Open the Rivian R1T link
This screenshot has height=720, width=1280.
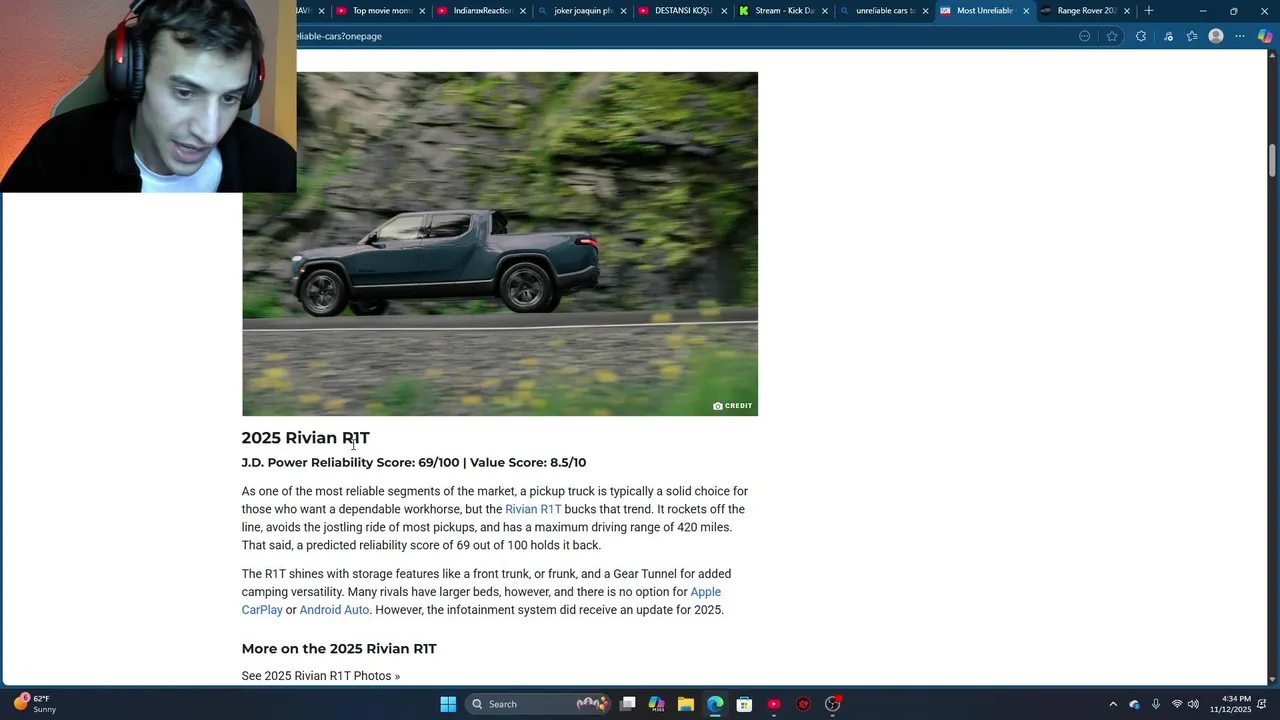point(533,509)
